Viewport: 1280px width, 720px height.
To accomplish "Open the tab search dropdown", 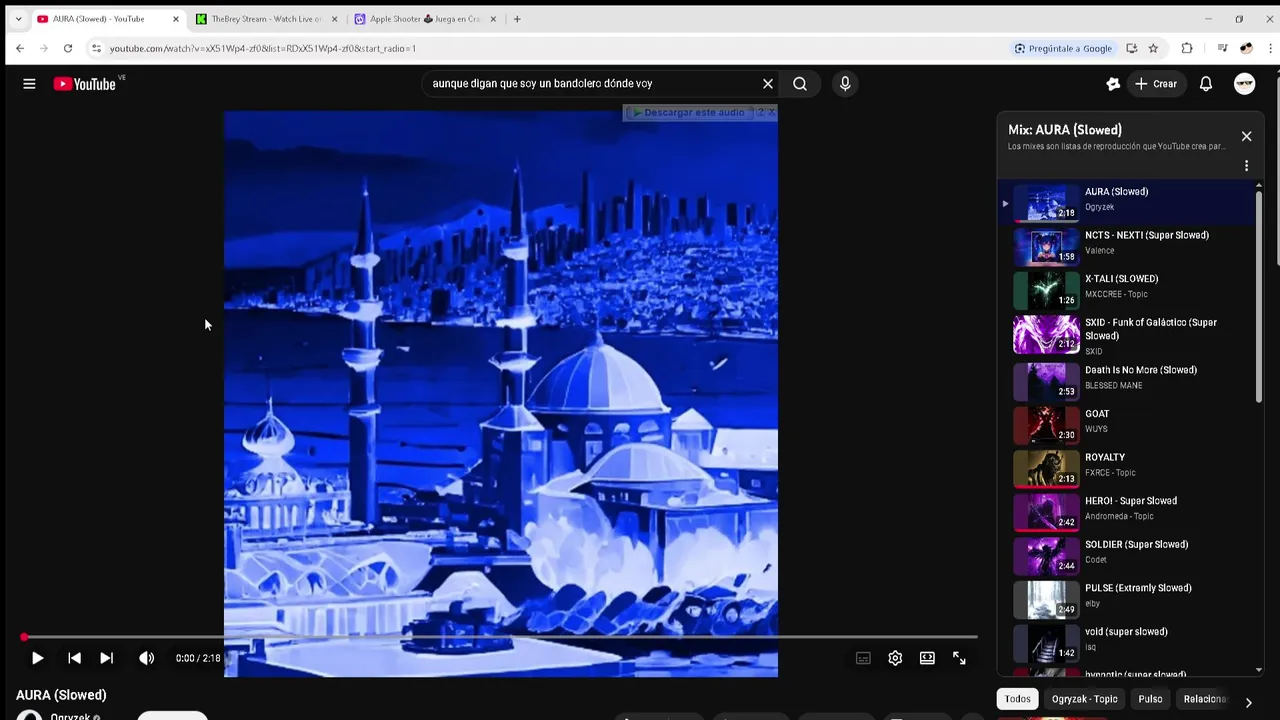I will pos(18,19).
